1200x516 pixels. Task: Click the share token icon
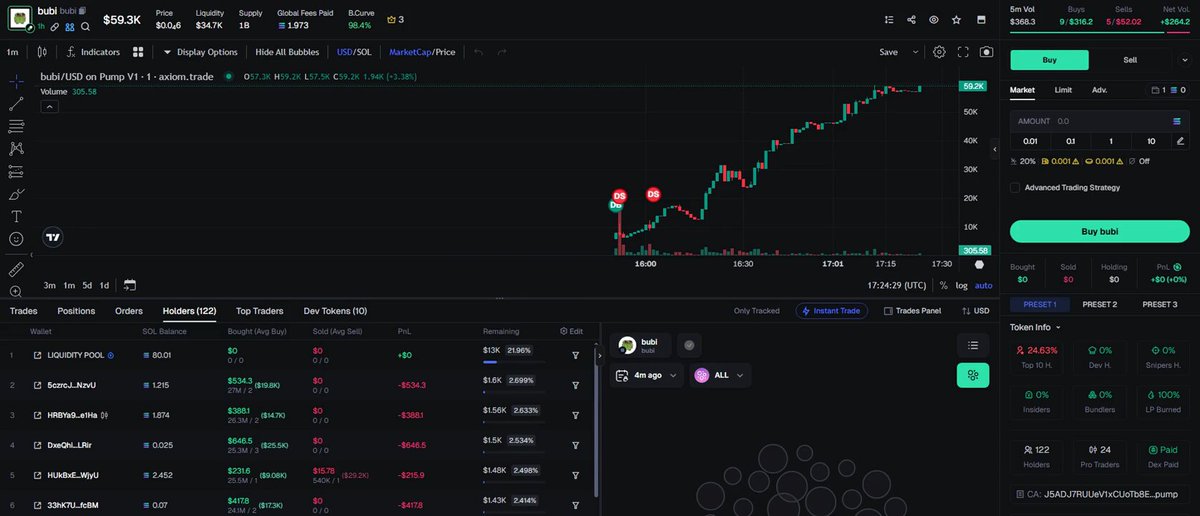coord(911,19)
